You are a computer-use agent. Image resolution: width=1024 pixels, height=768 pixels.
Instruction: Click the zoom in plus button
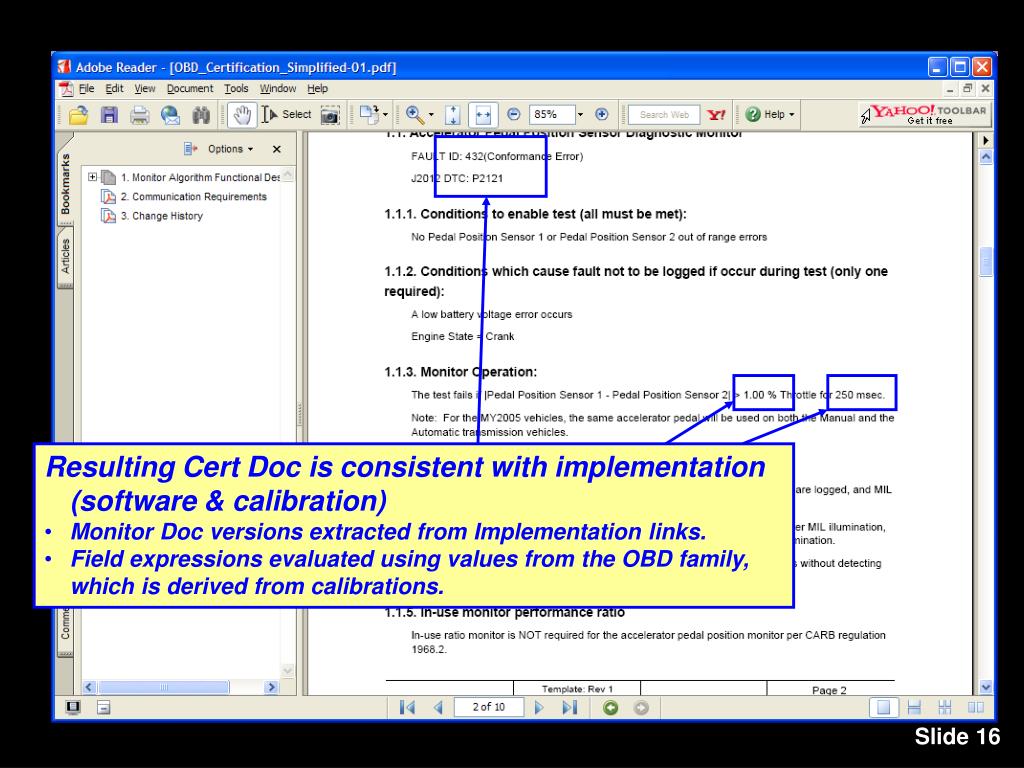(x=601, y=114)
